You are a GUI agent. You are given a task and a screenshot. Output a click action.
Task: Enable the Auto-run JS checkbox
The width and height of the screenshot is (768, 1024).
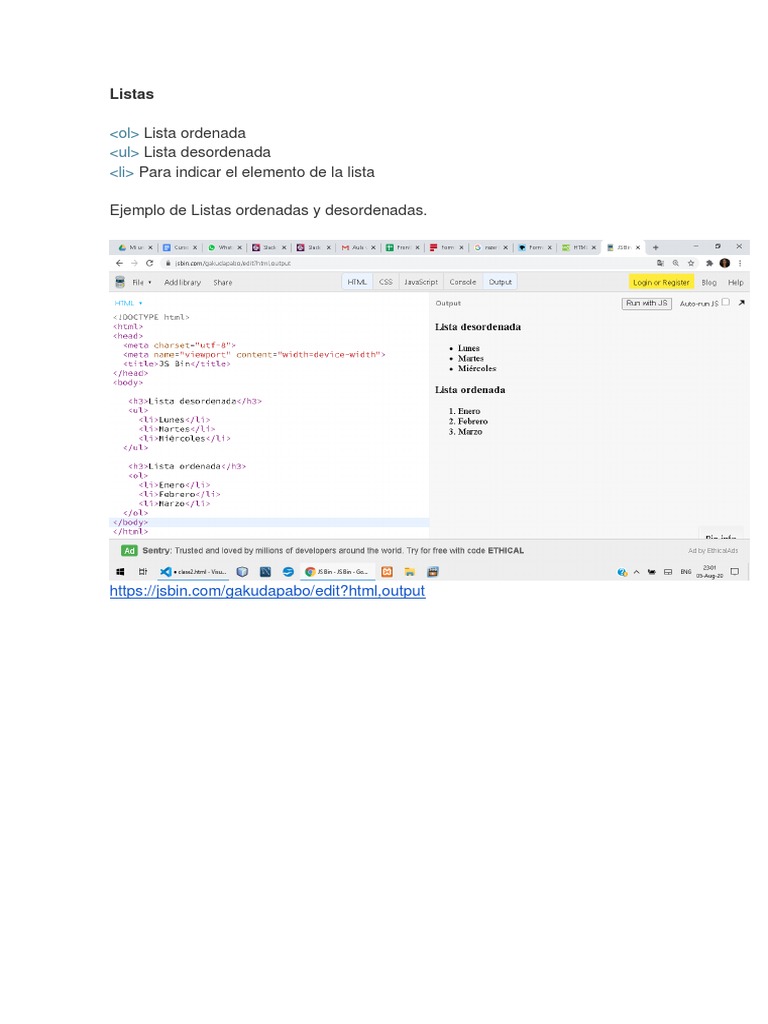coord(726,302)
